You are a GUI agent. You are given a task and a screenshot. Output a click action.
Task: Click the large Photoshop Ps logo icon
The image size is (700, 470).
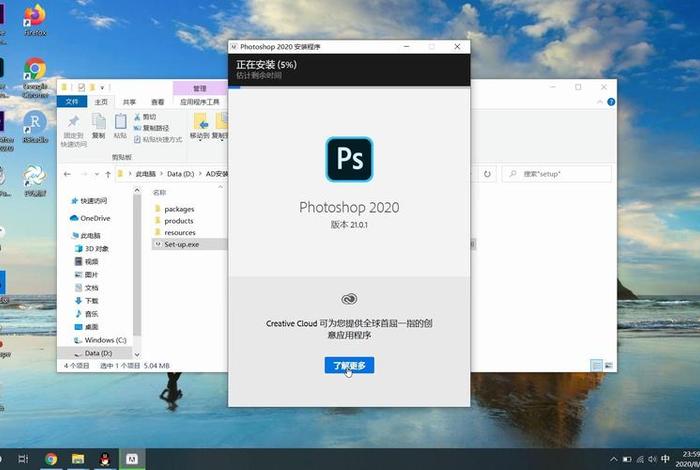coord(349,159)
